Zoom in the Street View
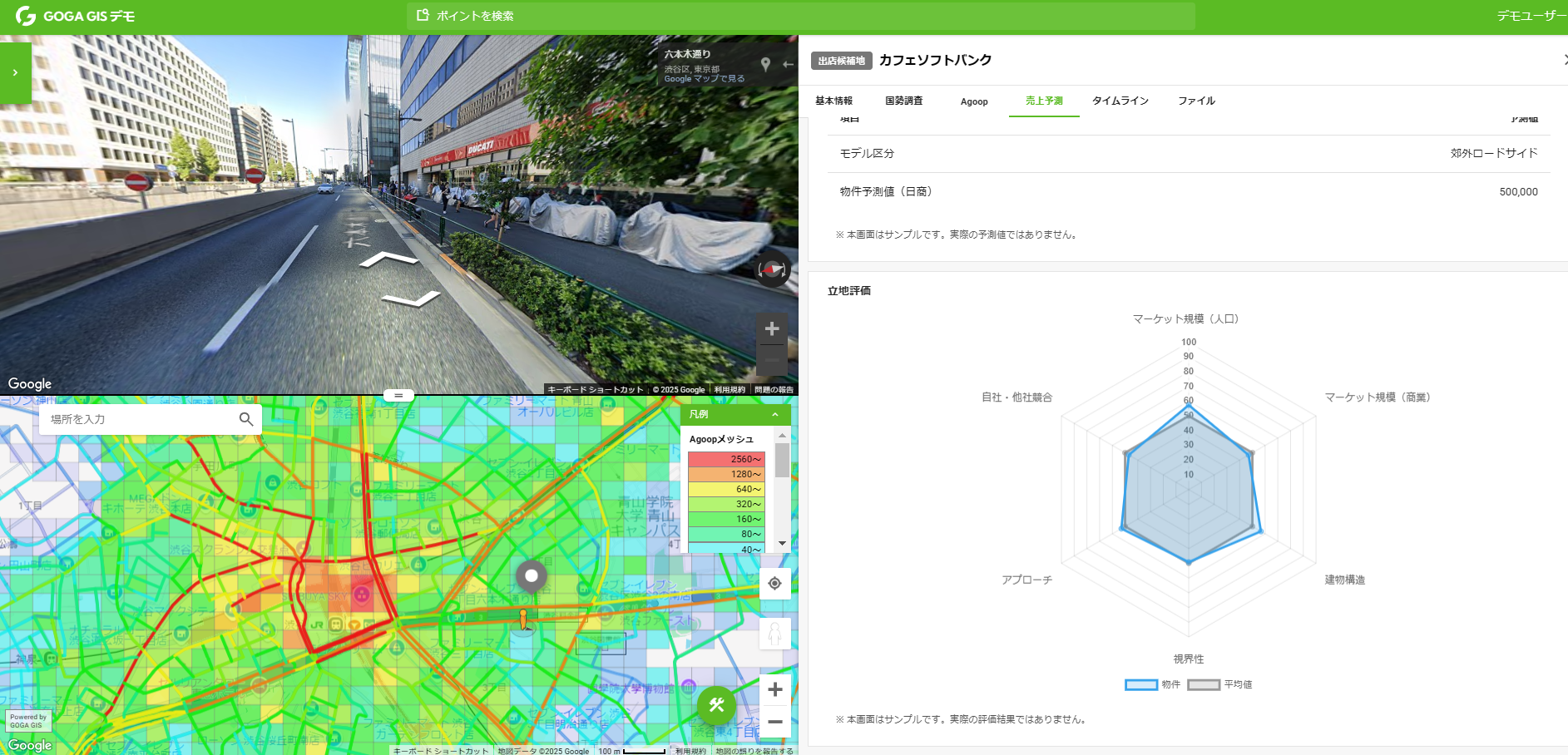This screenshot has width=1568, height=755. click(772, 329)
